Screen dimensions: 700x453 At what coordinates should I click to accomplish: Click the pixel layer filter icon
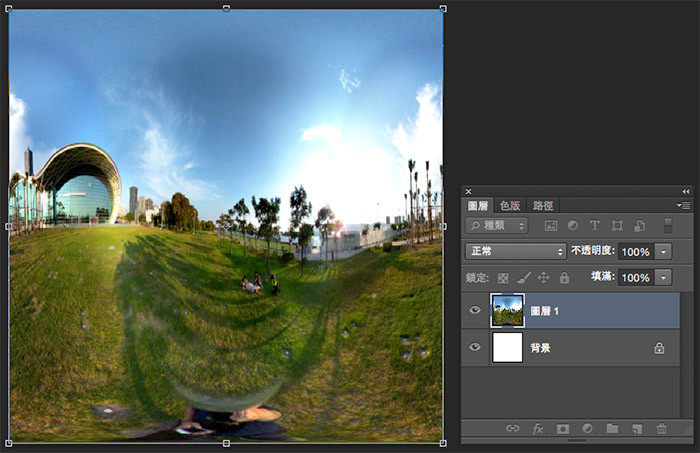(x=550, y=226)
